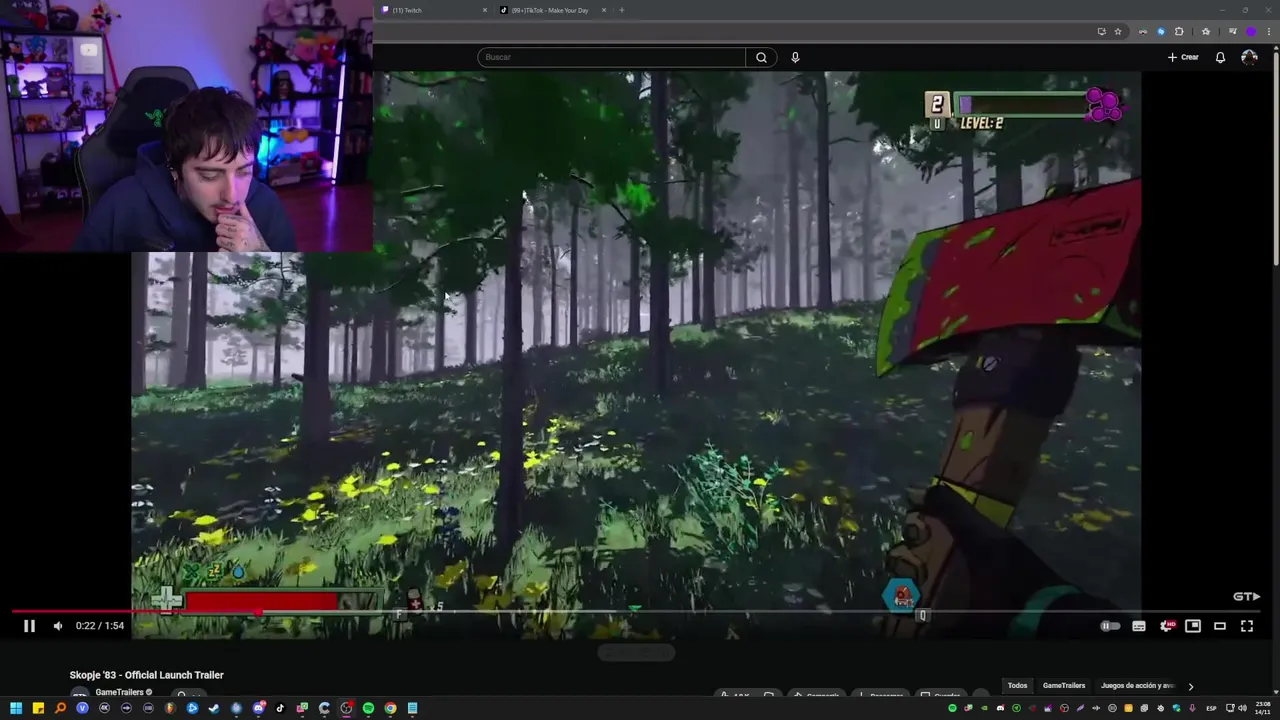Open Windows Start menu

click(x=16, y=708)
